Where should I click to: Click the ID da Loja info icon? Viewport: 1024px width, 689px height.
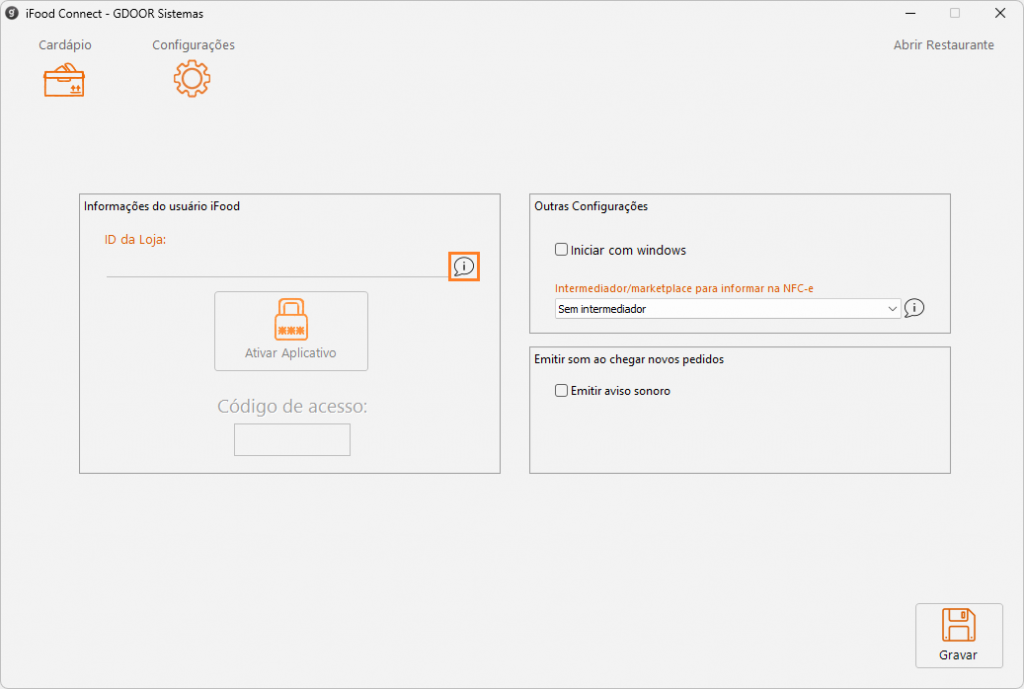point(464,266)
